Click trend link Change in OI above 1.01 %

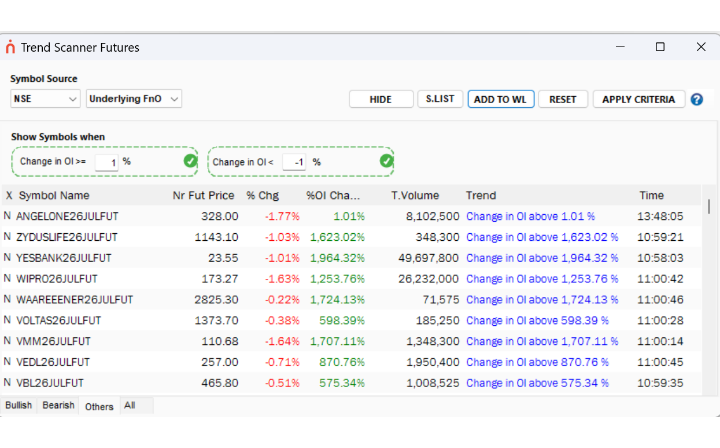[530, 216]
